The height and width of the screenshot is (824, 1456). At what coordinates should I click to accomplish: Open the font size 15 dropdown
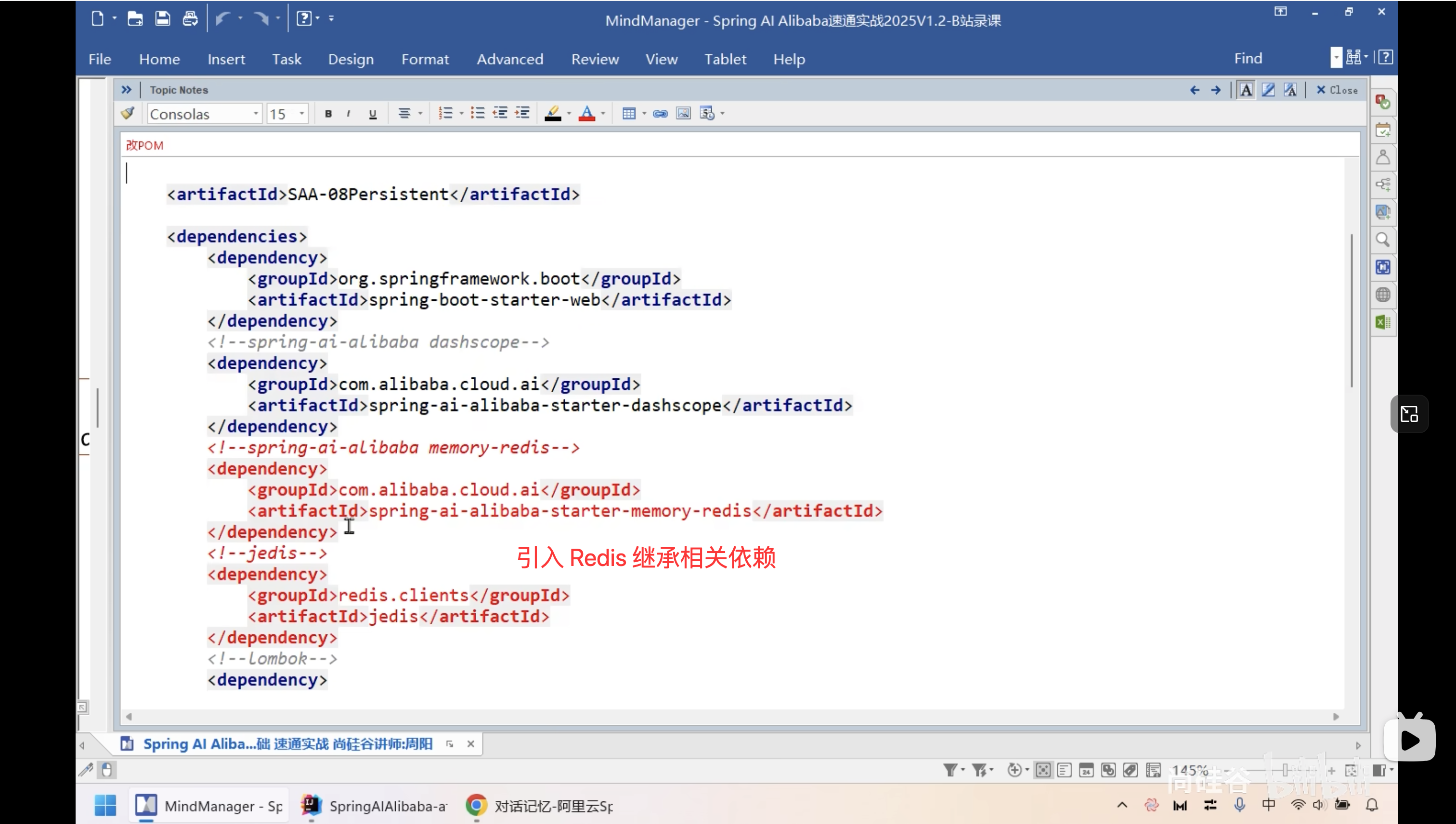point(302,114)
